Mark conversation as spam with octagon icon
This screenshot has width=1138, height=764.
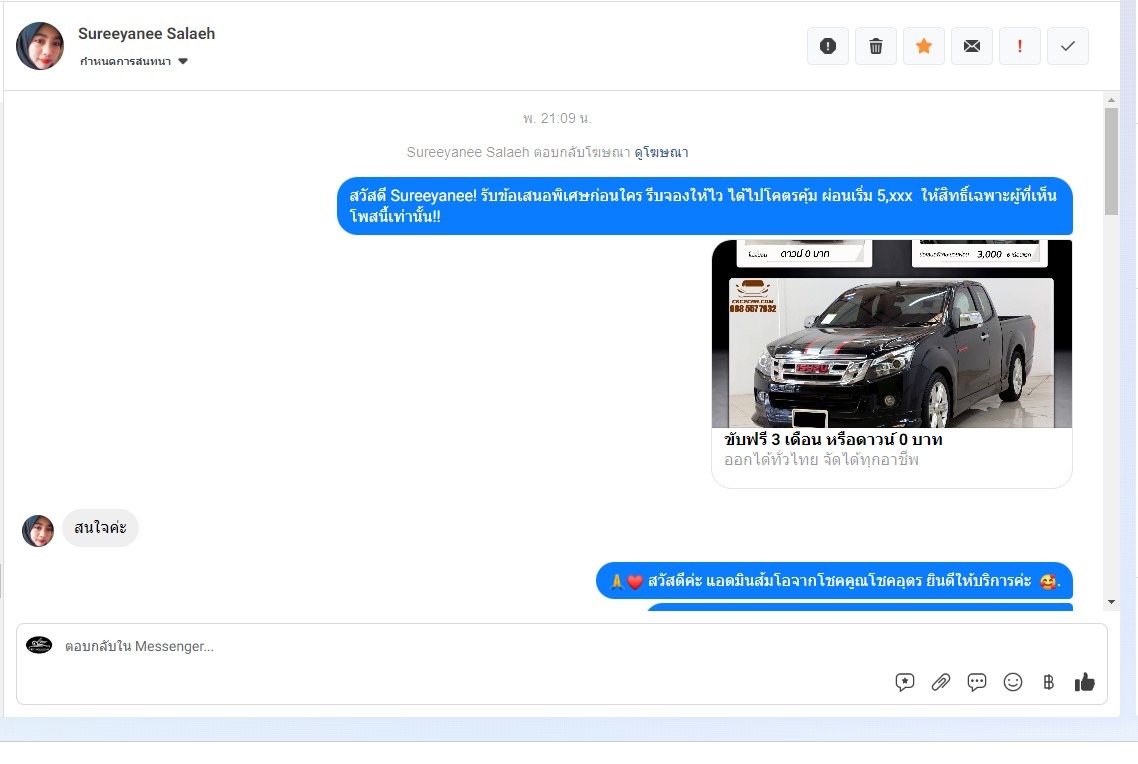(827, 46)
